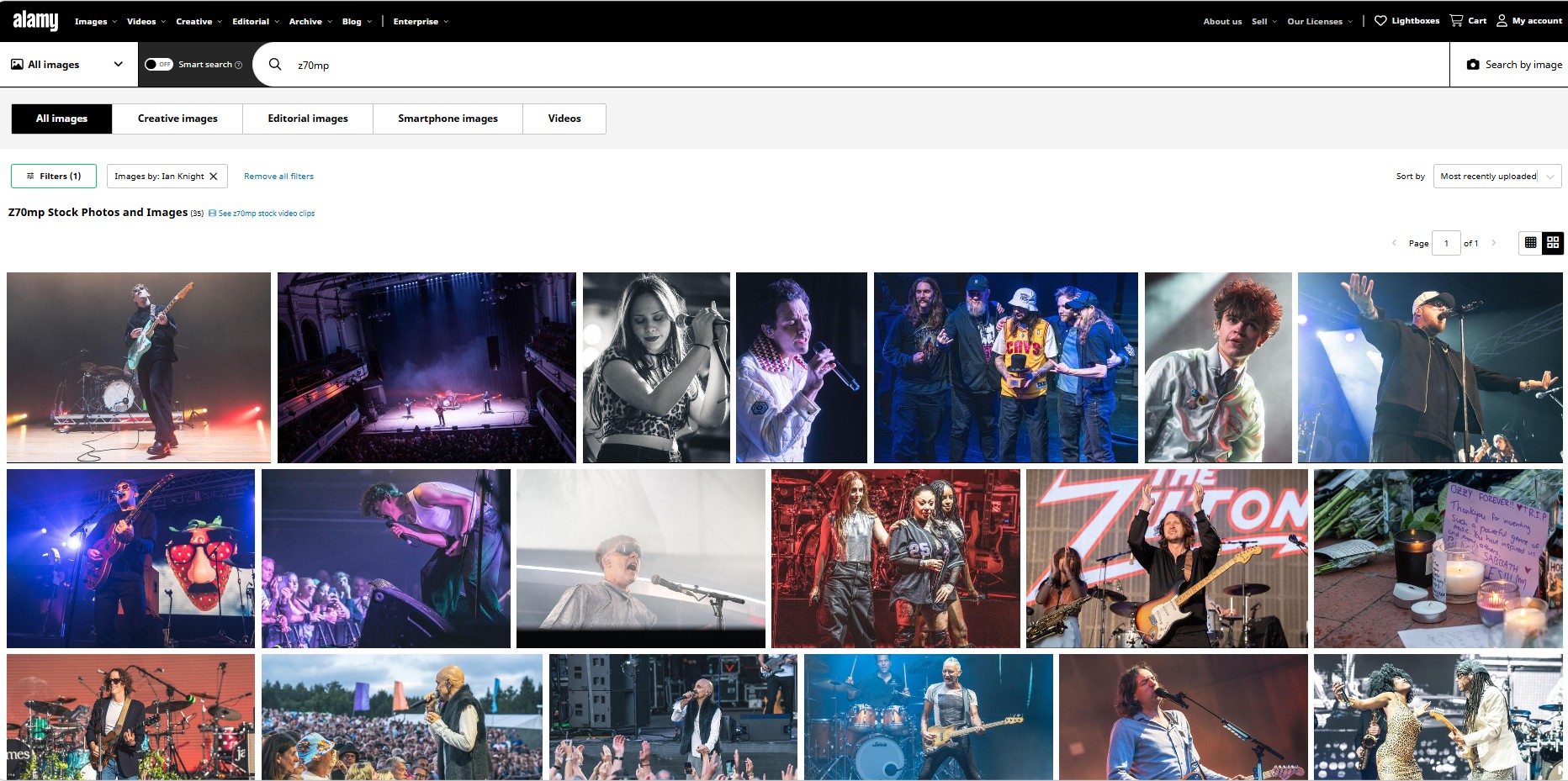This screenshot has width=1568, height=781.
Task: Switch to large grid view
Action: (1553, 243)
